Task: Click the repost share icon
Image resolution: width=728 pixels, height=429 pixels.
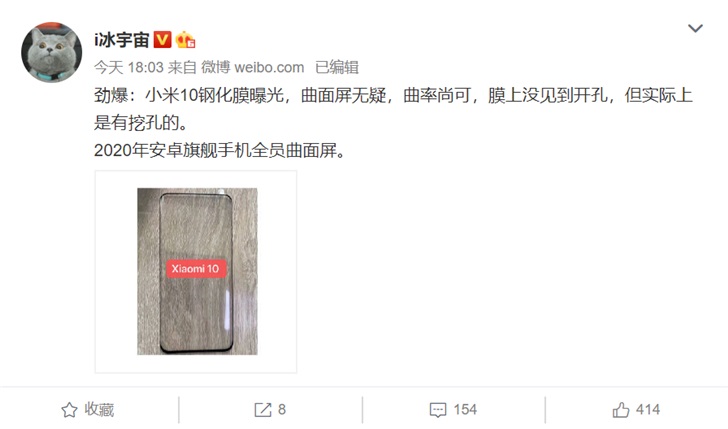Action: pos(263,410)
